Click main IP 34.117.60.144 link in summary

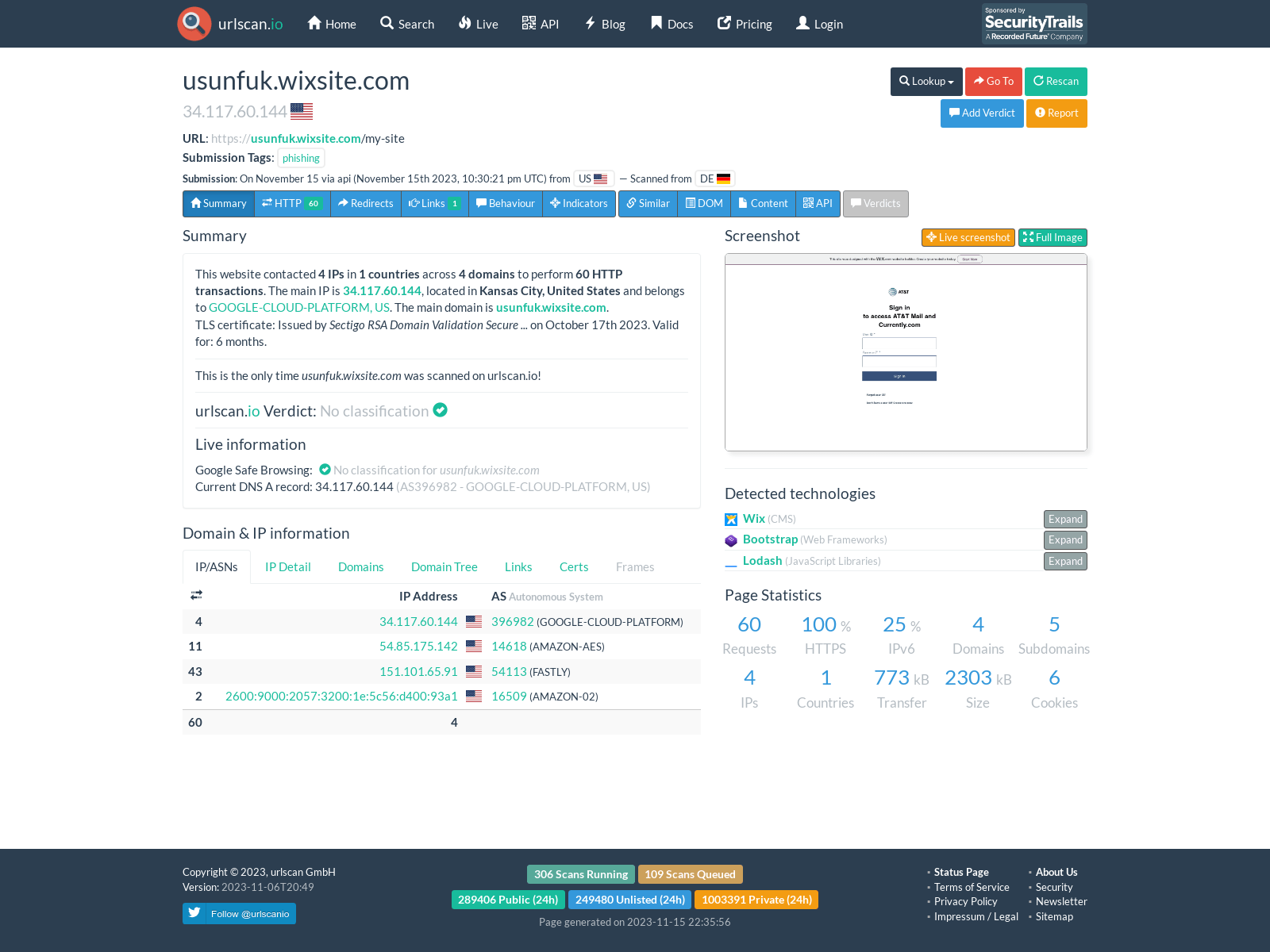click(382, 291)
